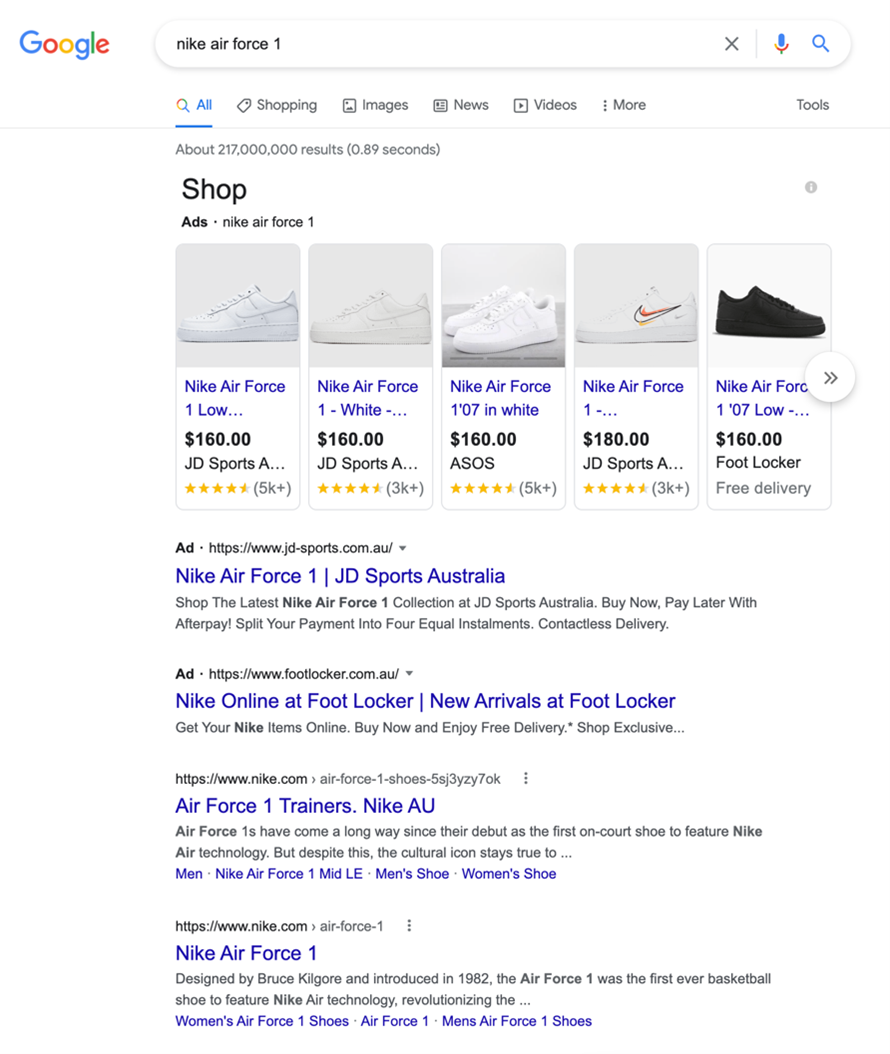Click the blue magnifying glass search icon
Screen dimensions: 890x1054
point(820,44)
